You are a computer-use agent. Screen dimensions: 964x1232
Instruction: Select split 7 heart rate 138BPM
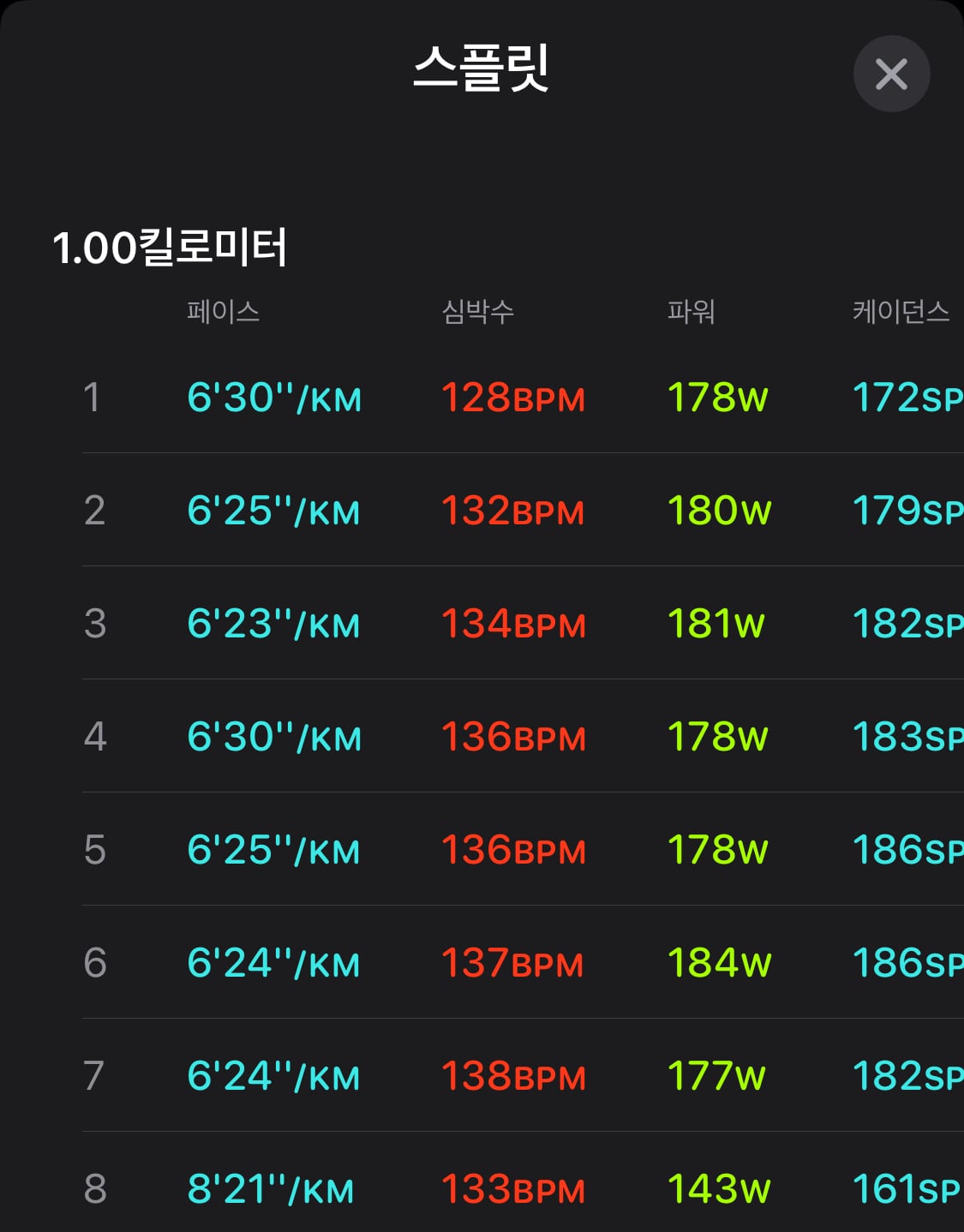pos(513,1076)
